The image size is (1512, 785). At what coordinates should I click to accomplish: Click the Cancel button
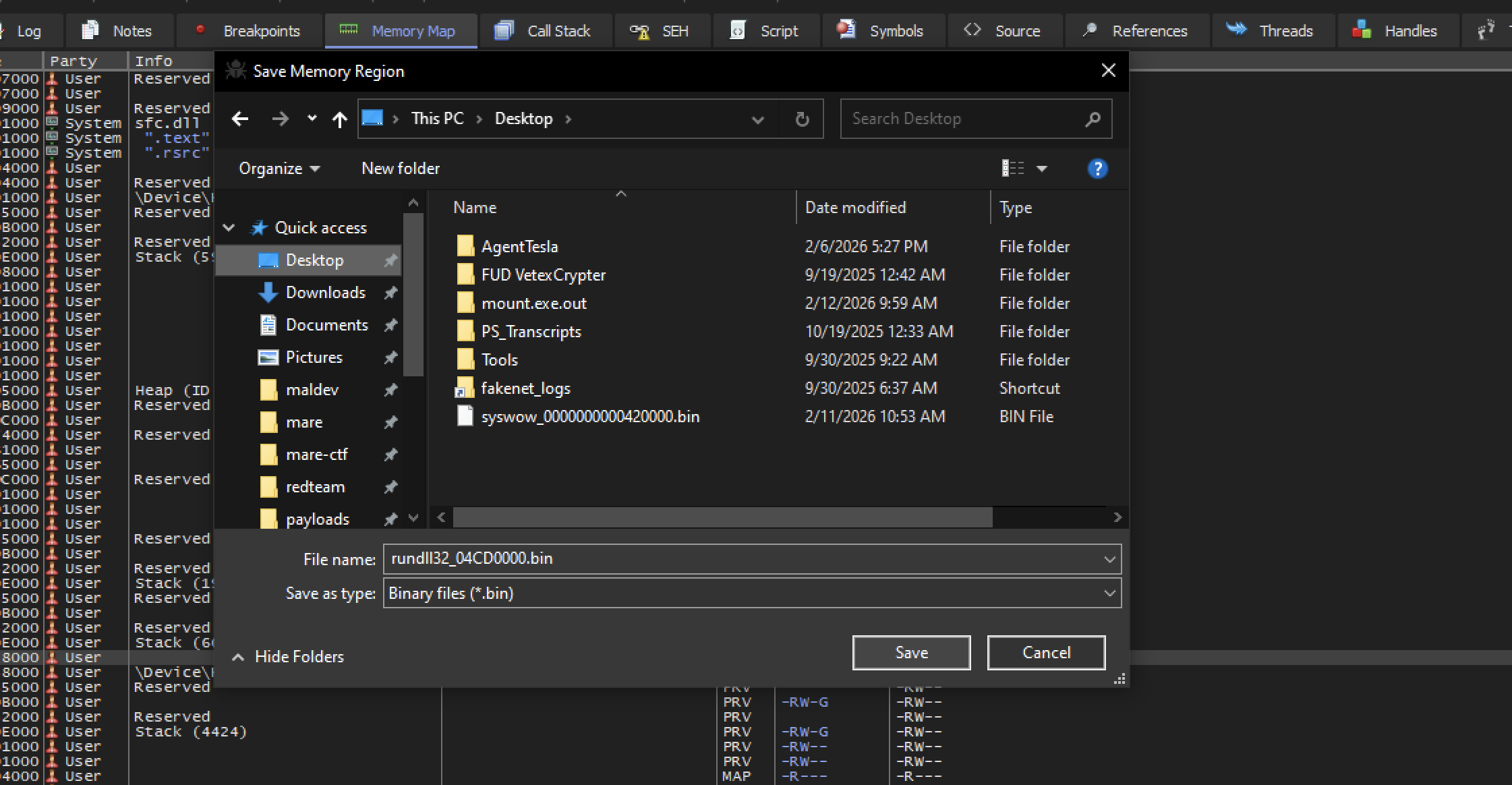tap(1047, 653)
